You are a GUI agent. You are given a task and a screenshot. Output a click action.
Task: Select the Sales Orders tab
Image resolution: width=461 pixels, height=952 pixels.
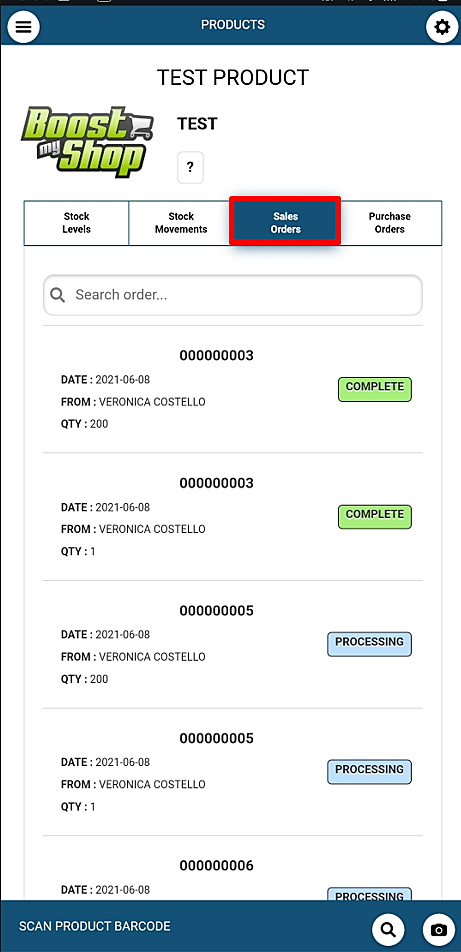coord(285,222)
